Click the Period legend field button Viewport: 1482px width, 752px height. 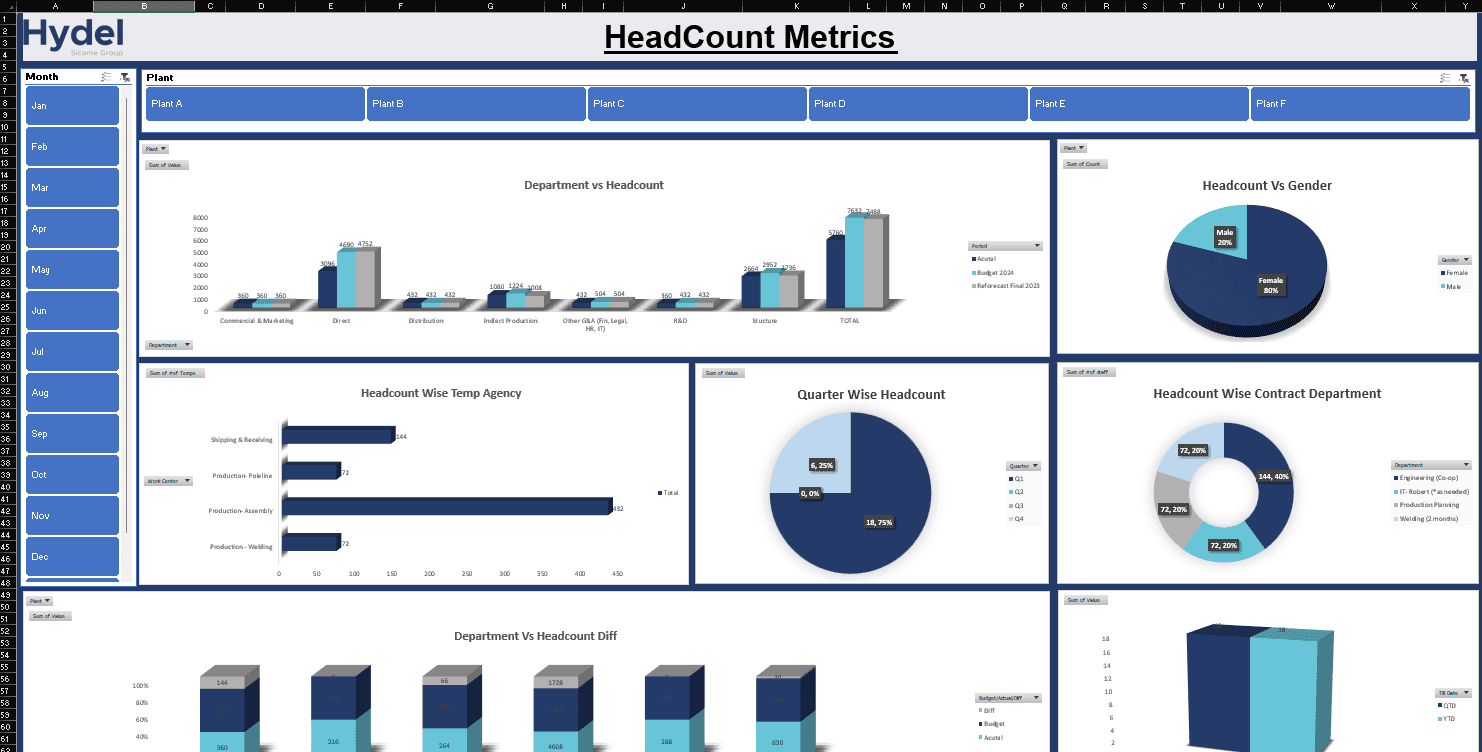[x=1005, y=245]
